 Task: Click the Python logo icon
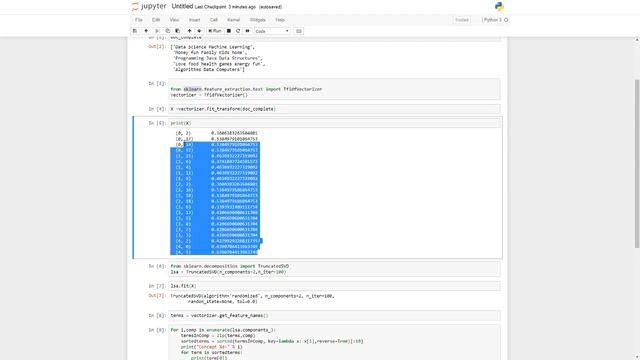(x=499, y=7)
